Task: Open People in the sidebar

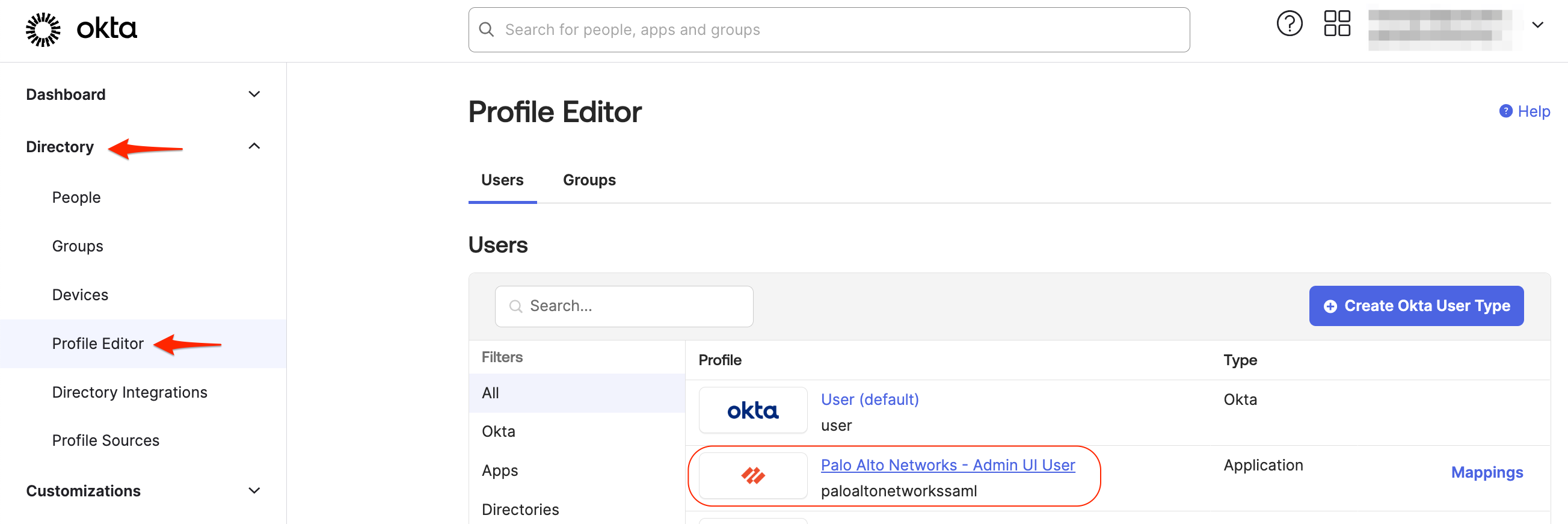Action: coord(76,197)
